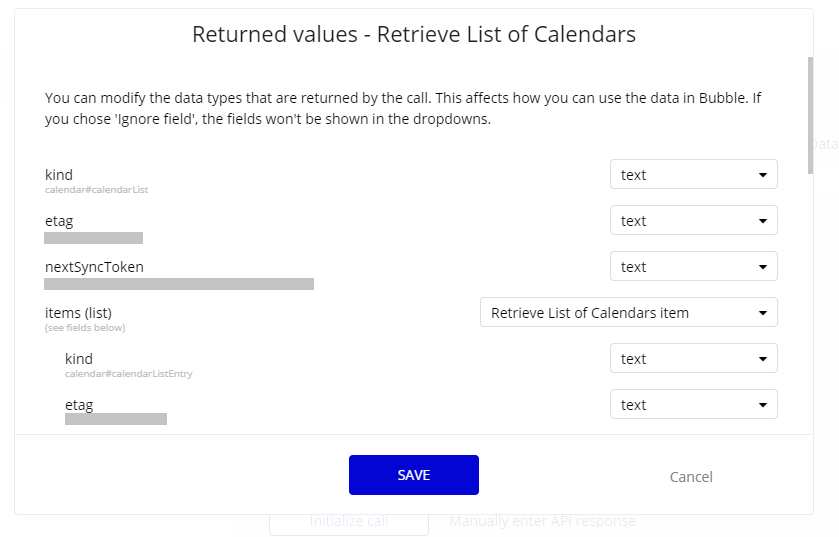Expand the nested item etag type dropdown
Image resolution: width=839 pixels, height=537 pixels.
(693, 405)
